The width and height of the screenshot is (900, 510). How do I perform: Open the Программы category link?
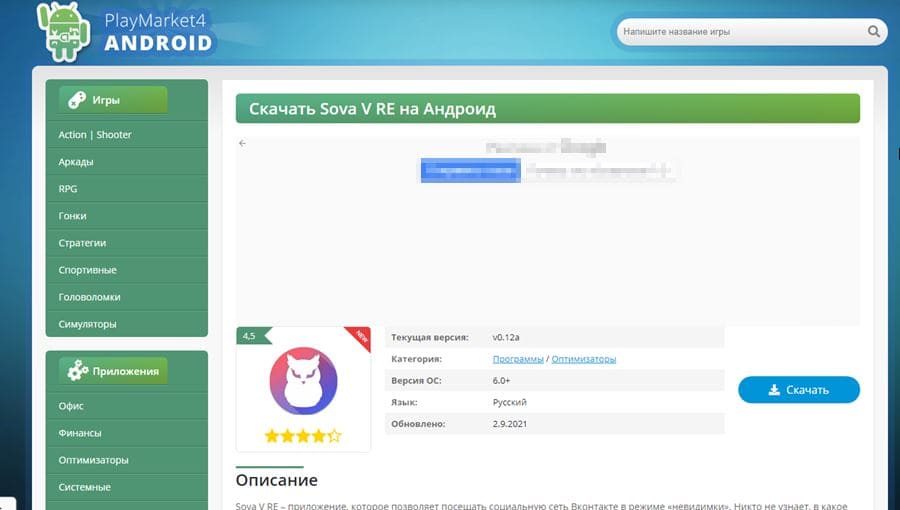click(518, 359)
